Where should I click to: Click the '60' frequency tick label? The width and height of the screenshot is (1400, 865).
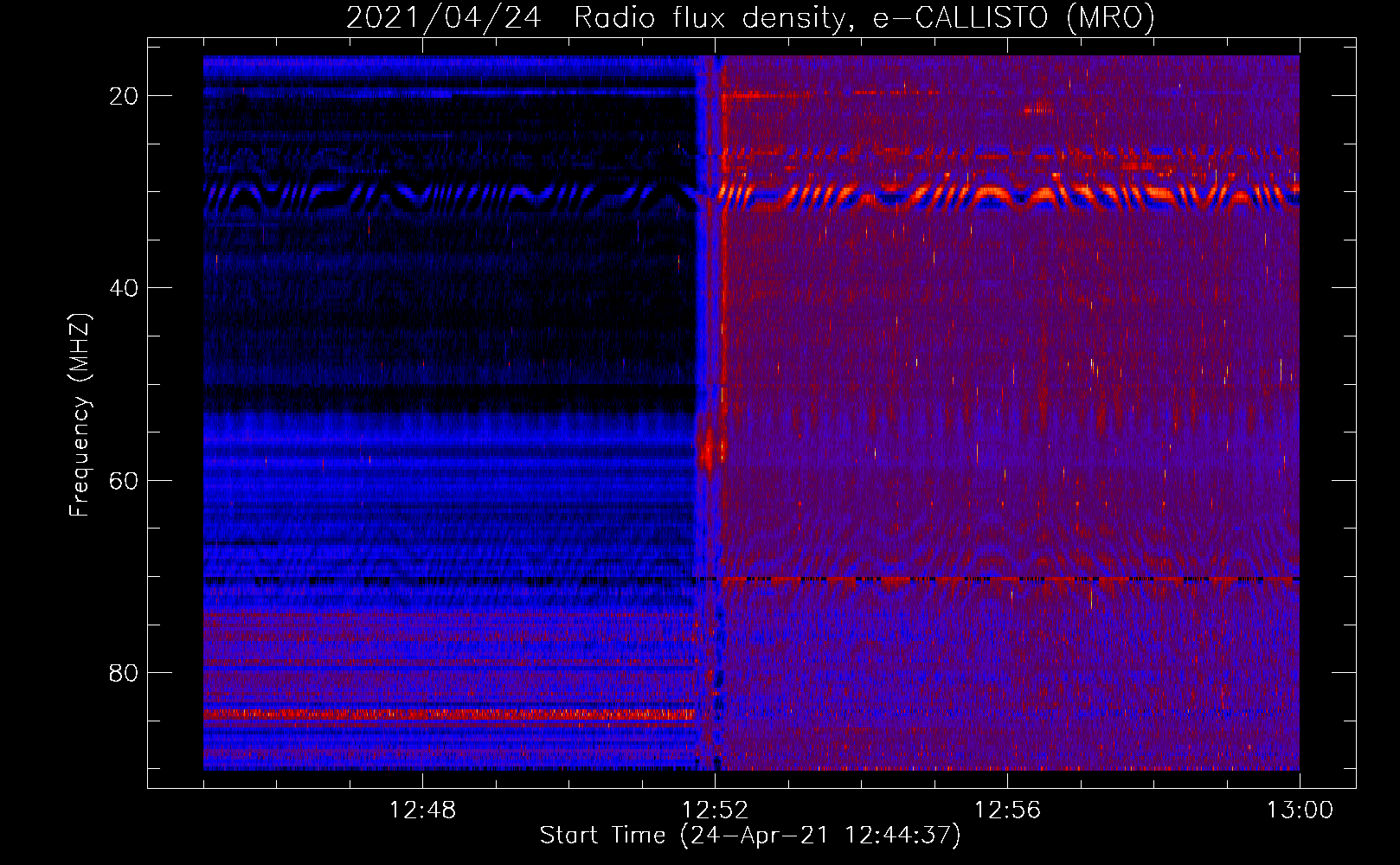[124, 480]
